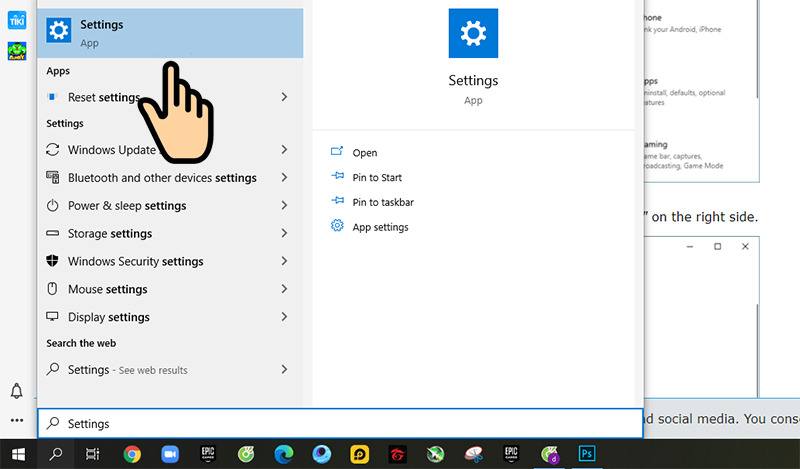Click the Settings search input field

point(340,424)
